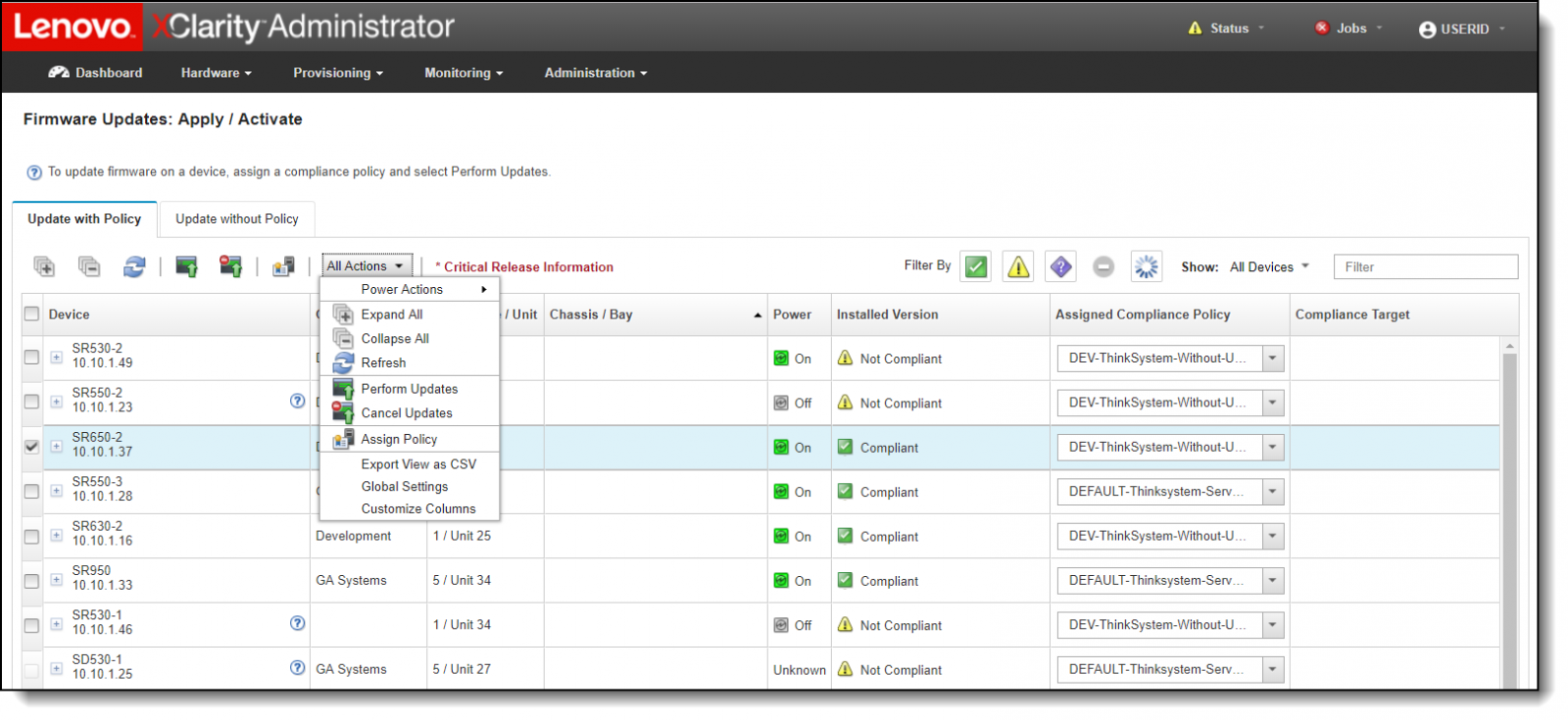Open compliance policy dropdown for SR530-2
Viewport: 1568px width, 720px height.
pos(1272,358)
